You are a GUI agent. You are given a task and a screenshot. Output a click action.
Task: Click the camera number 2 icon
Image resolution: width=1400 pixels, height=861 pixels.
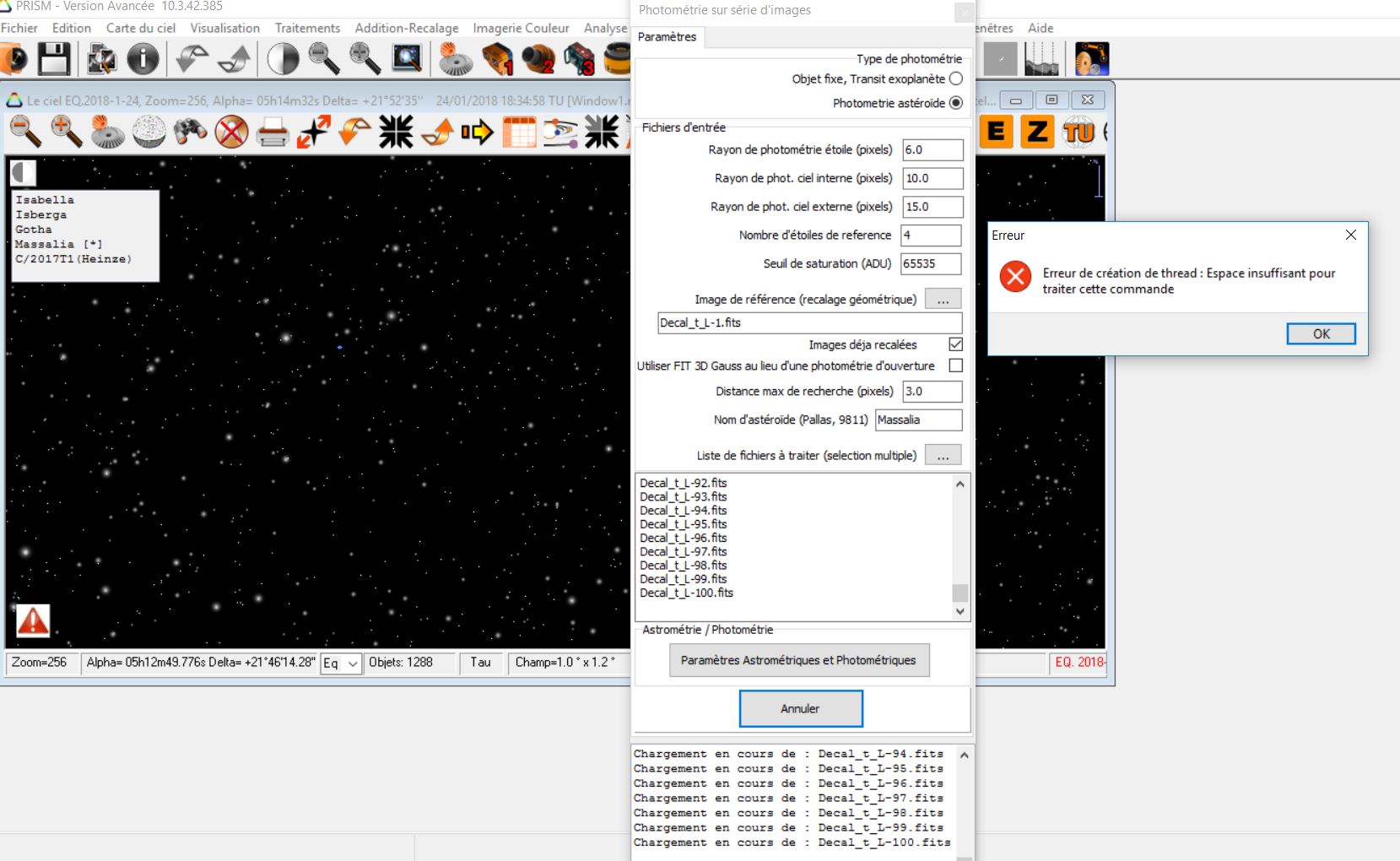(x=538, y=60)
